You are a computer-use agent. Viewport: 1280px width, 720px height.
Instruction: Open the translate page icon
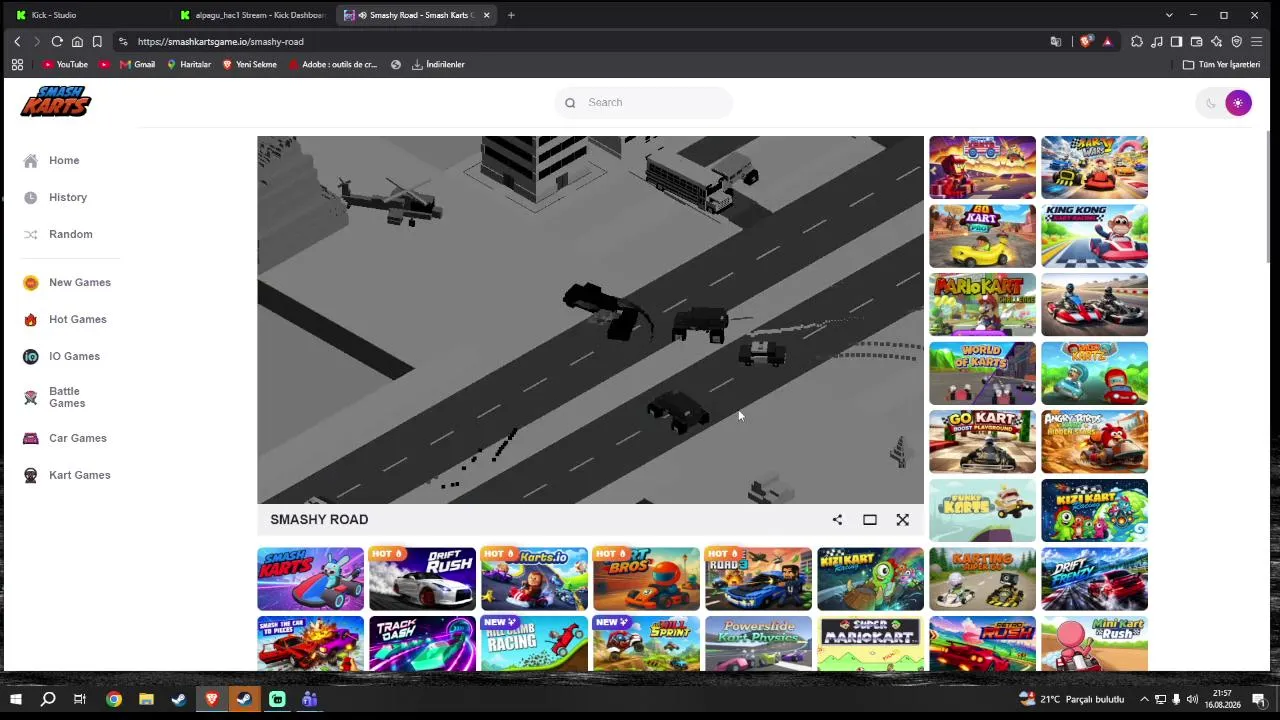point(1056,42)
